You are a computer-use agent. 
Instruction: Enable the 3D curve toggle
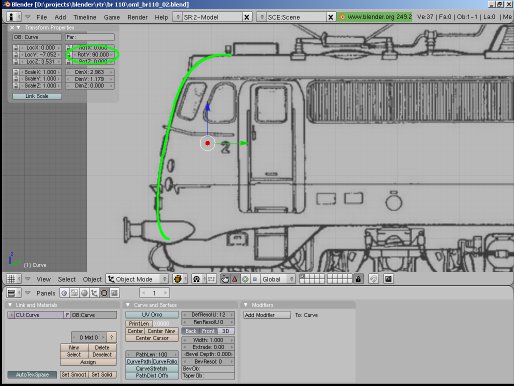[x=226, y=331]
